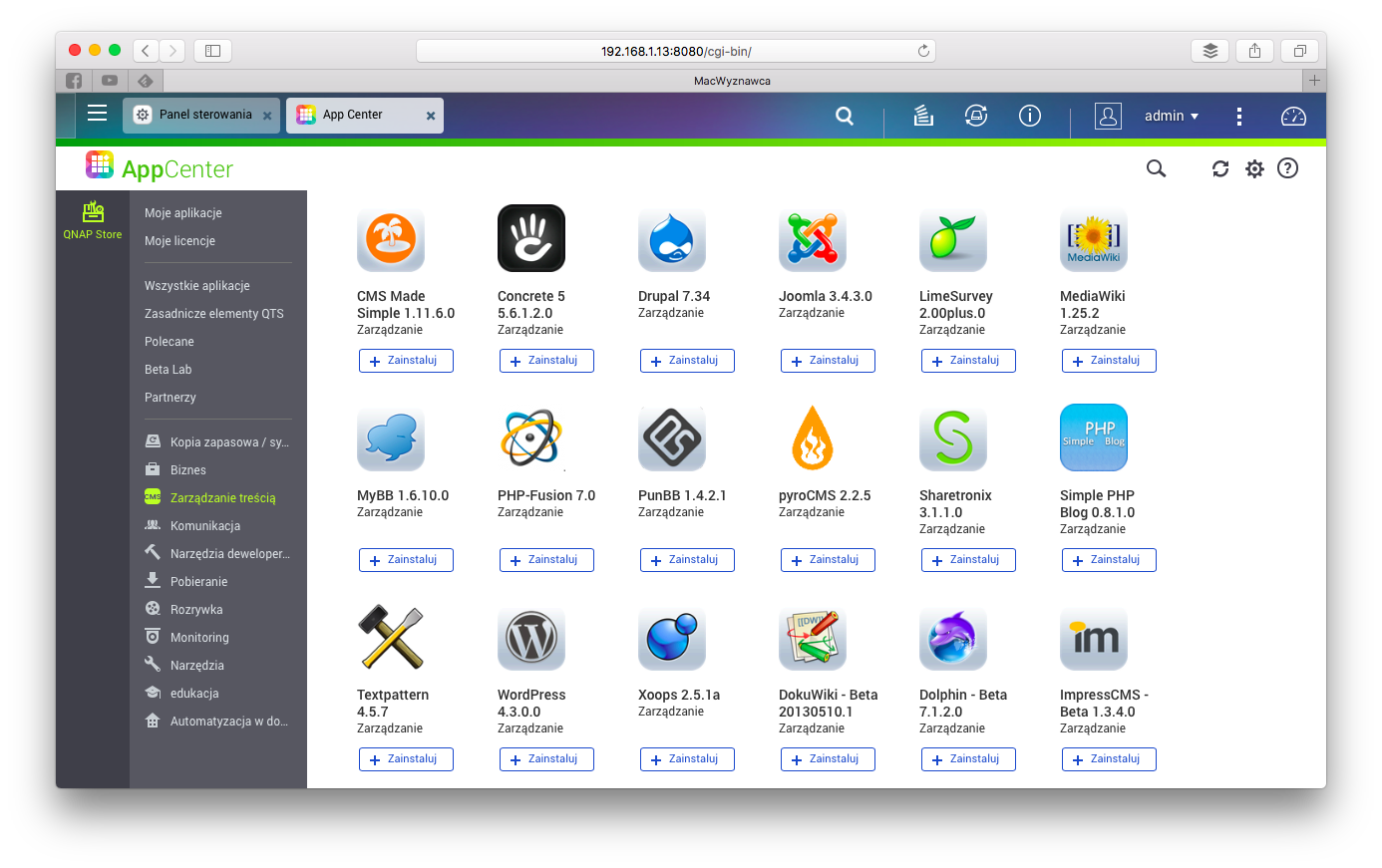The height and width of the screenshot is (868, 1382).
Task: Open Zarządzanie treścią category
Action: pos(210,498)
